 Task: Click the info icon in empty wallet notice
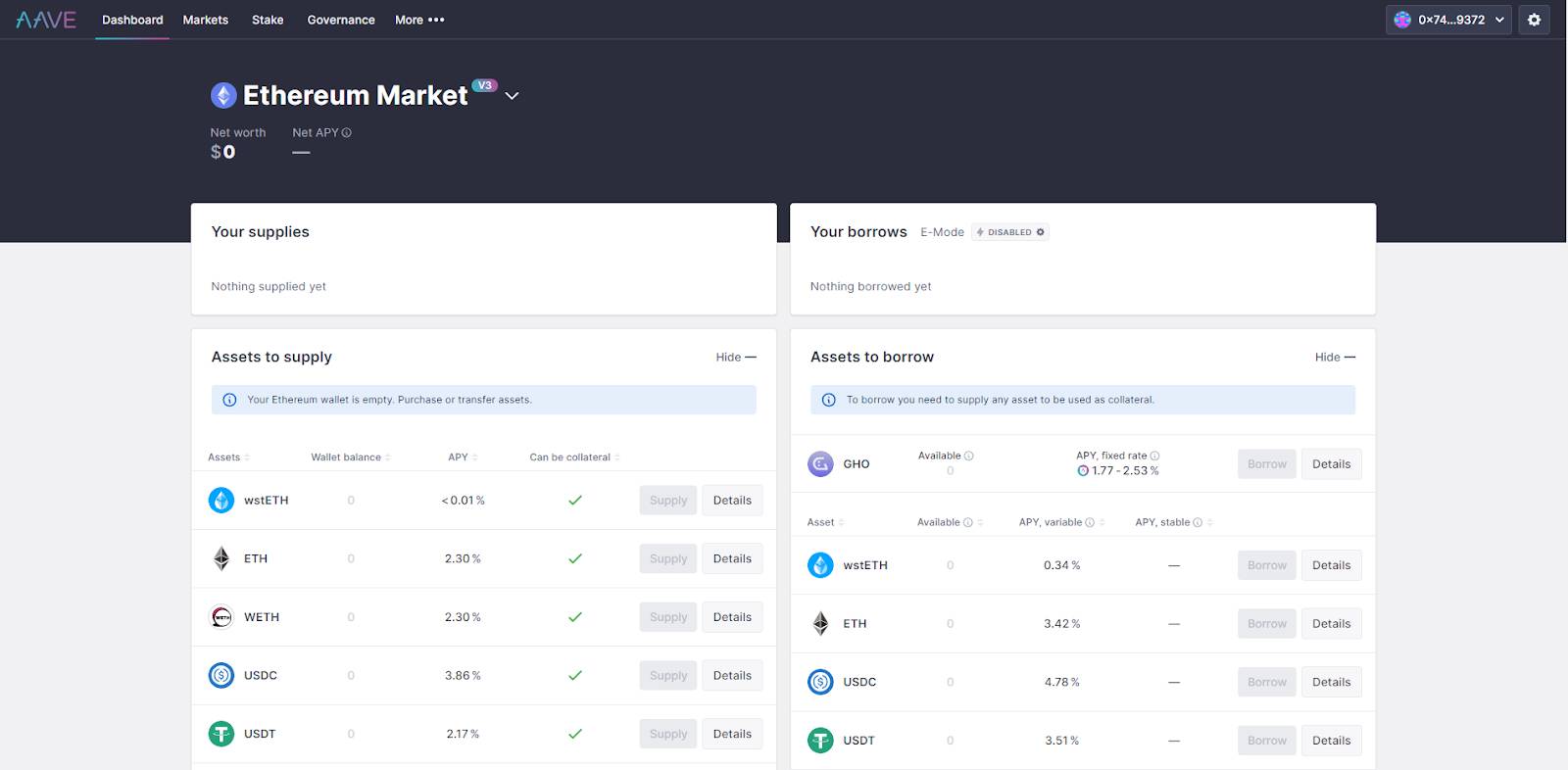click(x=229, y=400)
